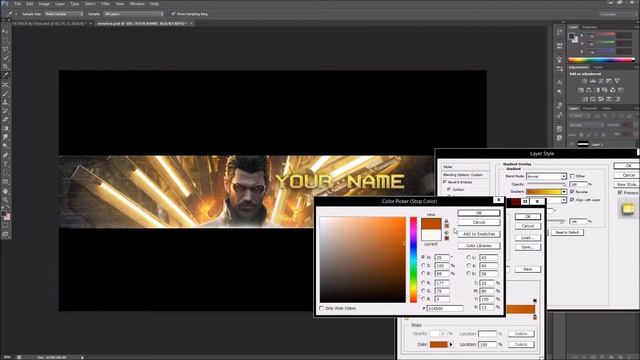
Task: Open Color Libraries from Color Picker
Action: (479, 246)
